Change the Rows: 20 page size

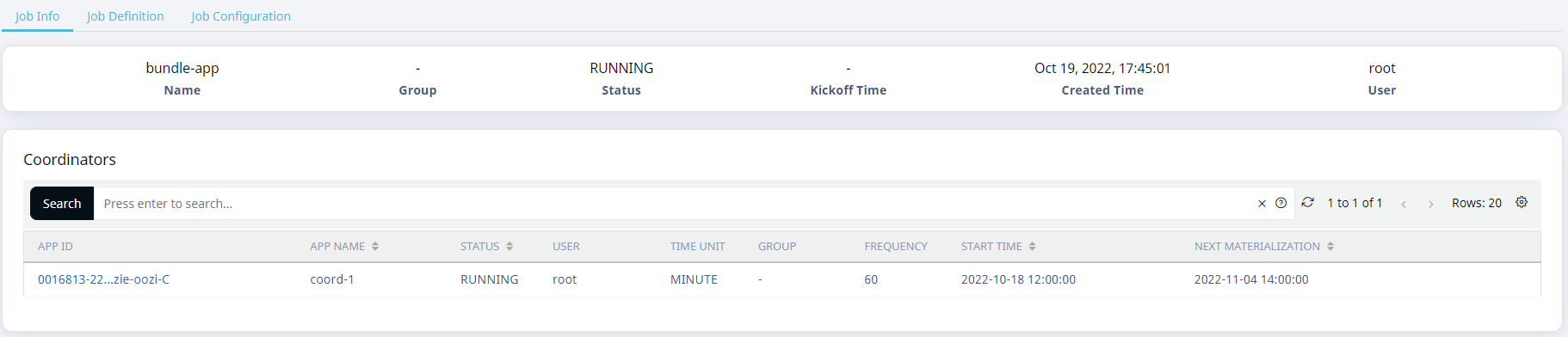tap(1476, 203)
